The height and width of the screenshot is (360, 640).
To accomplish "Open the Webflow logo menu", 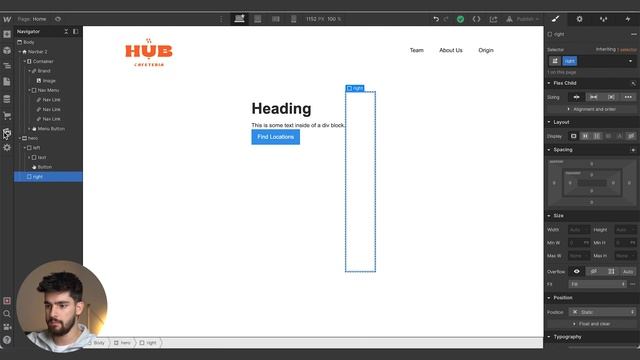I will (x=7, y=19).
